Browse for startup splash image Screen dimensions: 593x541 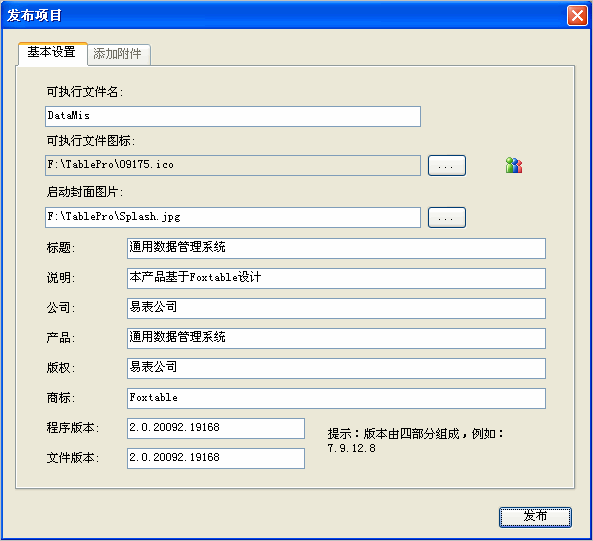point(447,217)
